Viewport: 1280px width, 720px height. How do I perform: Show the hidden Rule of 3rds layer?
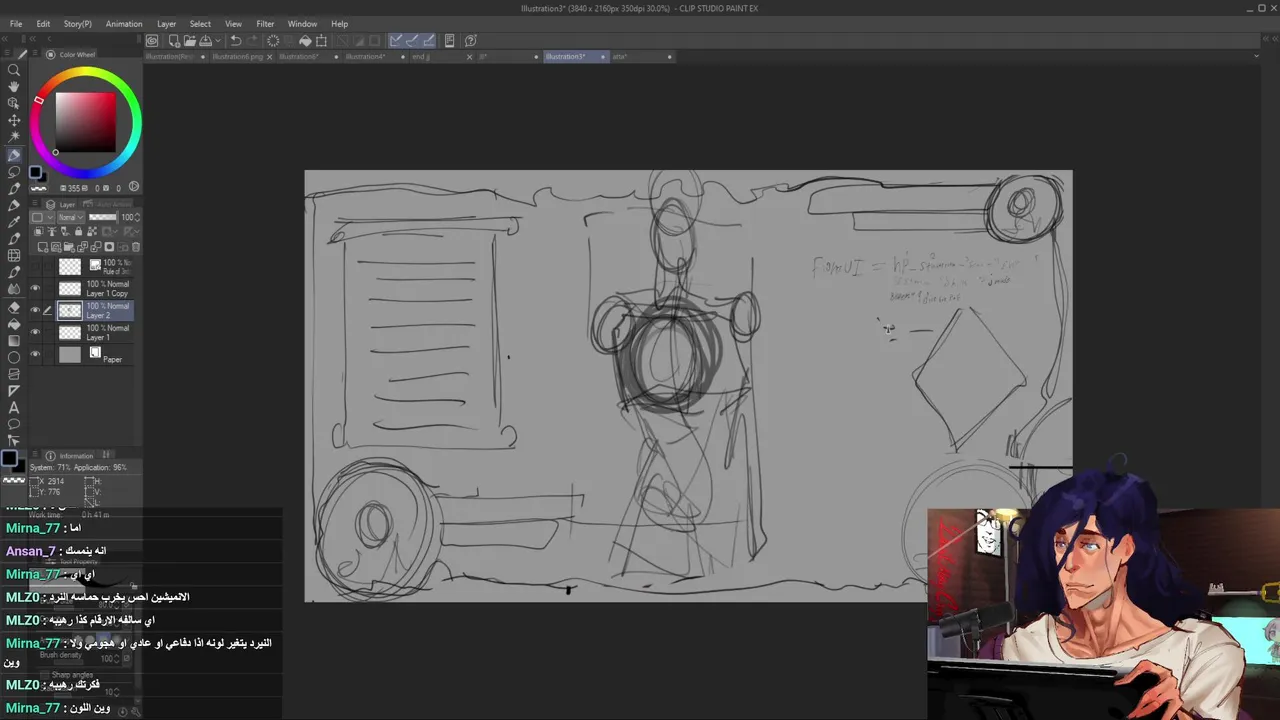pos(35,267)
